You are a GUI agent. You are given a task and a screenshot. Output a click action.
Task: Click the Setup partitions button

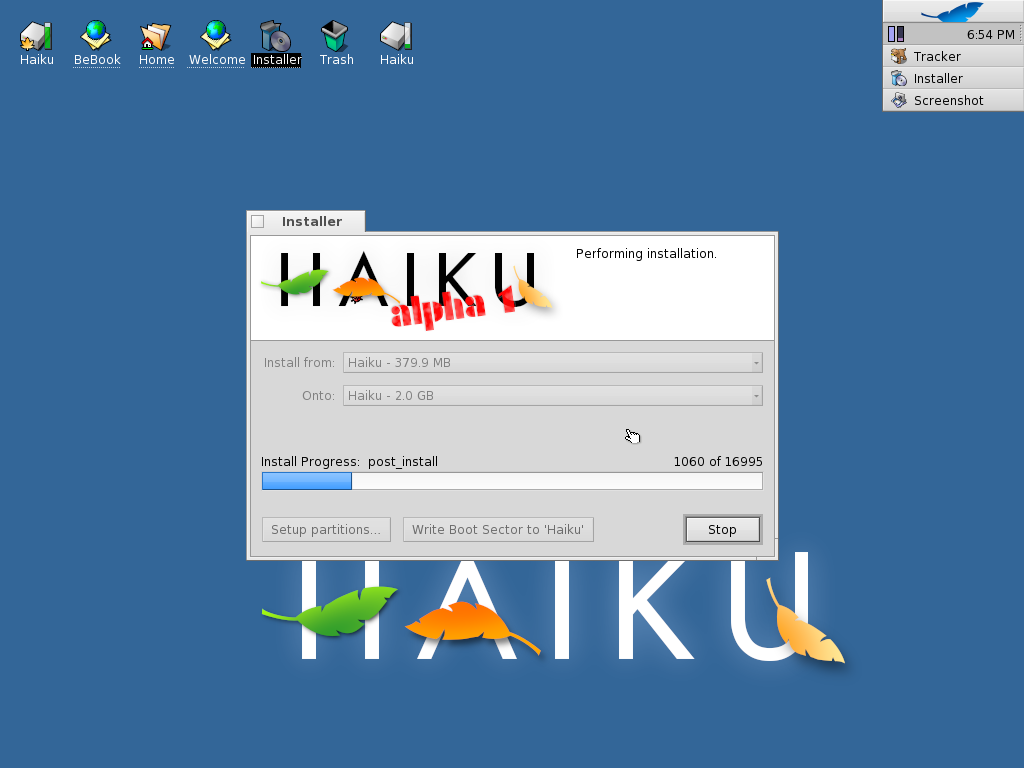(x=326, y=530)
